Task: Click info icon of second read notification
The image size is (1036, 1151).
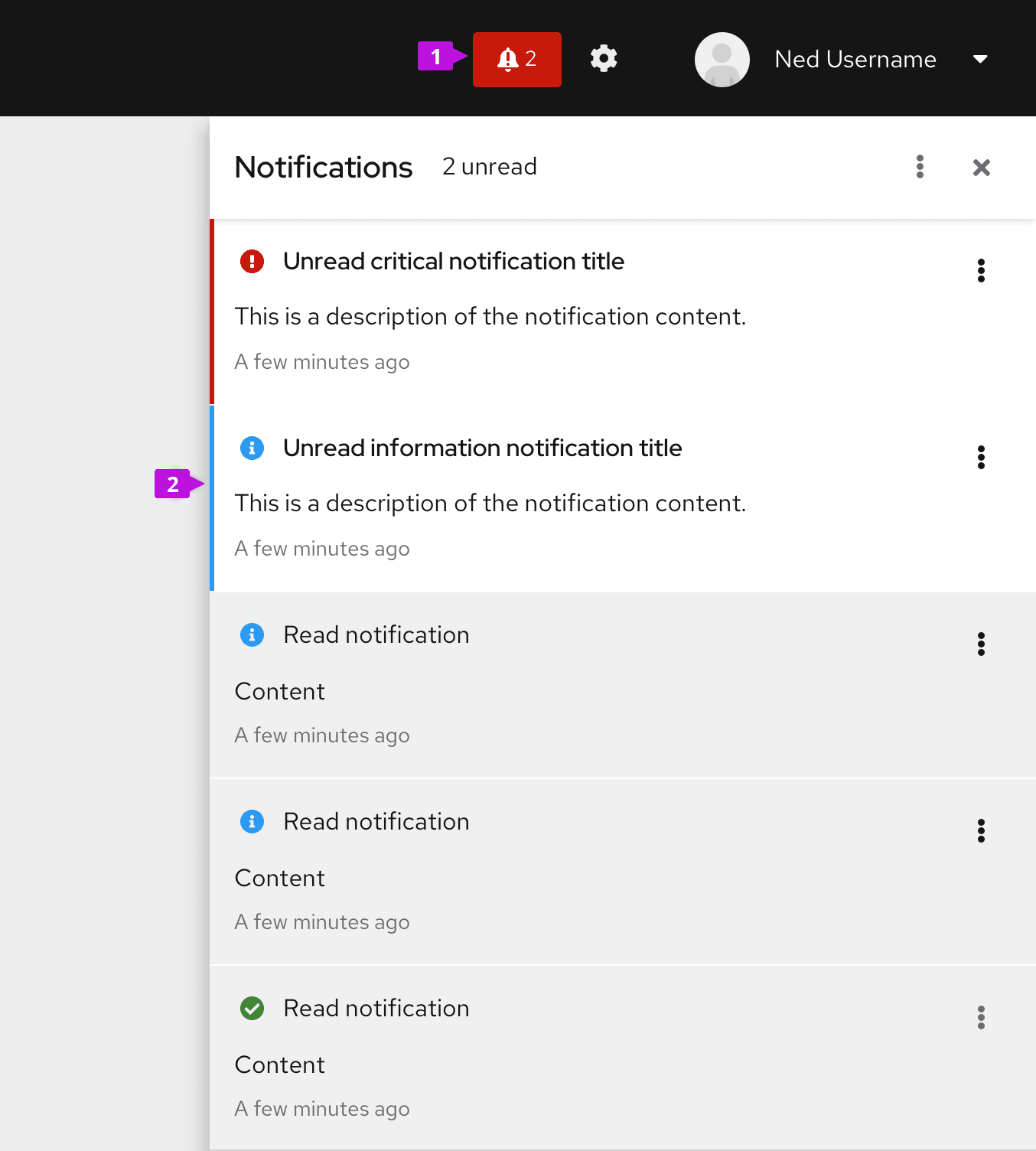Action: [x=252, y=822]
